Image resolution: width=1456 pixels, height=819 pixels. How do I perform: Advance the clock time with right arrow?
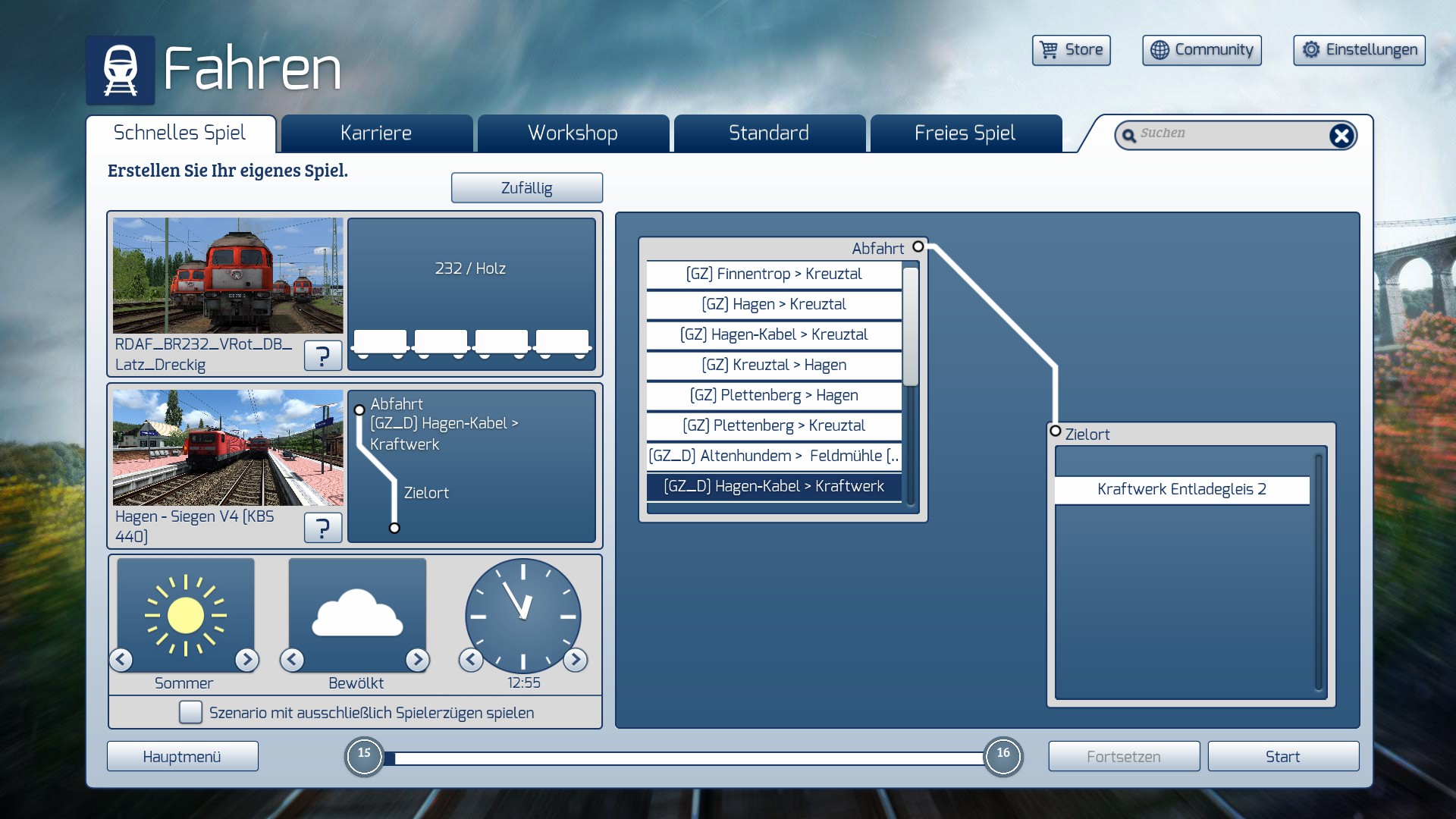(x=576, y=660)
